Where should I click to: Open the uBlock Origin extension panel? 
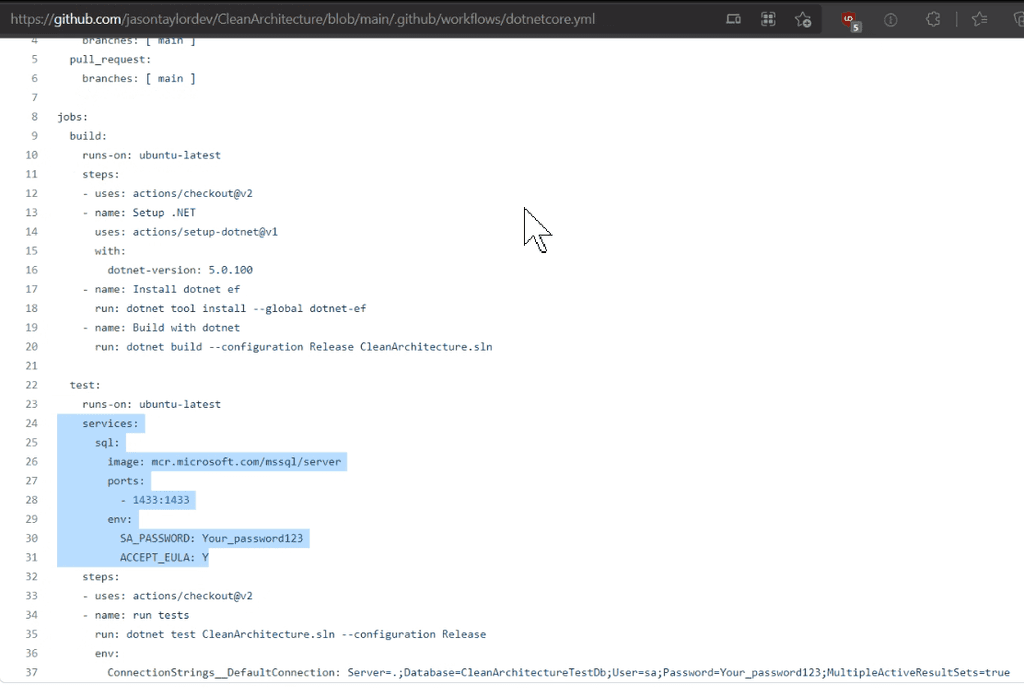click(x=848, y=17)
